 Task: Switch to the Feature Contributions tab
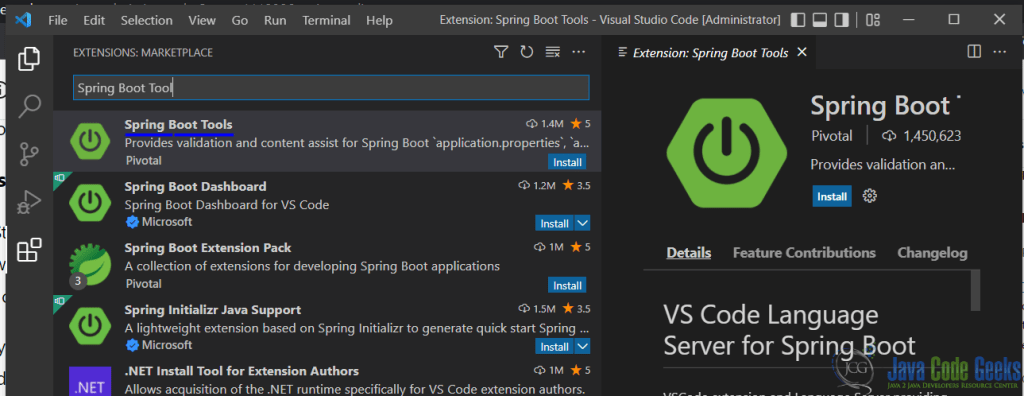804,253
